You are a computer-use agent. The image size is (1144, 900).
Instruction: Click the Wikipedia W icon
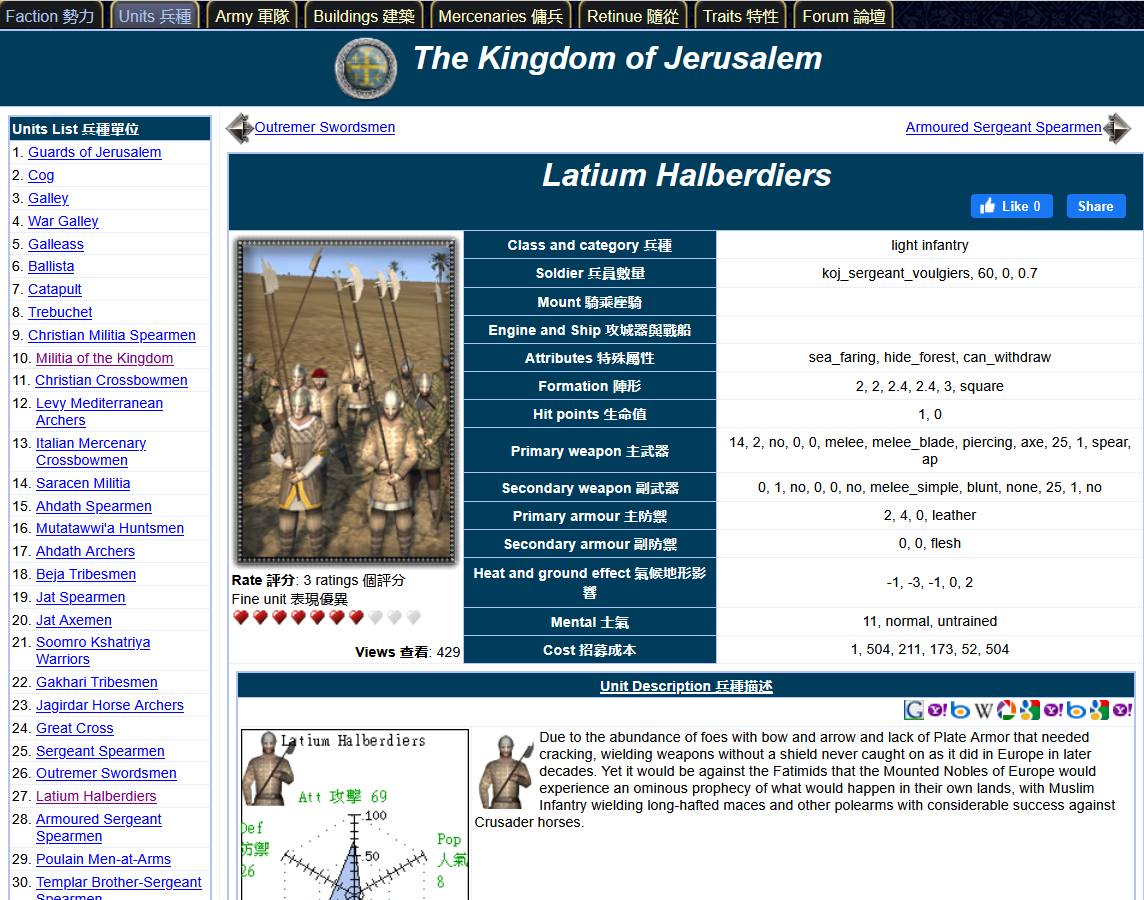pyautogui.click(x=983, y=710)
